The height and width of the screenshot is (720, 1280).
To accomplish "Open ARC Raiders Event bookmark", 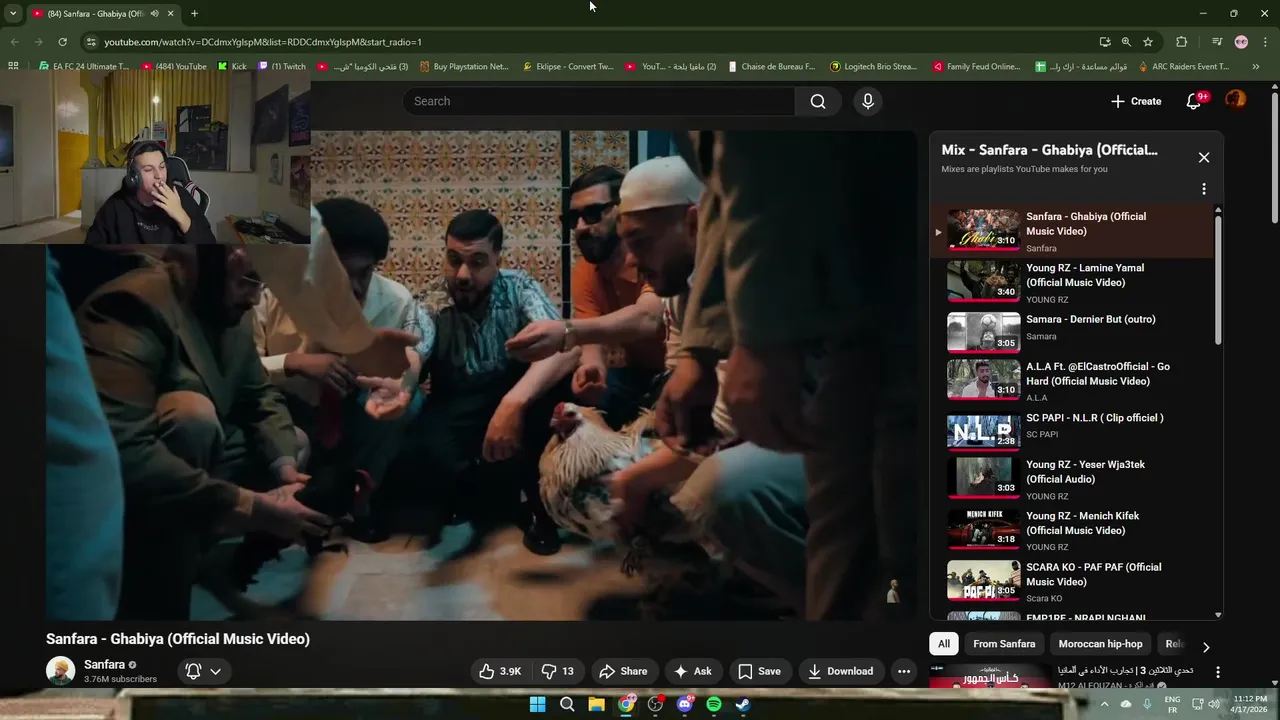I will pos(1183,67).
